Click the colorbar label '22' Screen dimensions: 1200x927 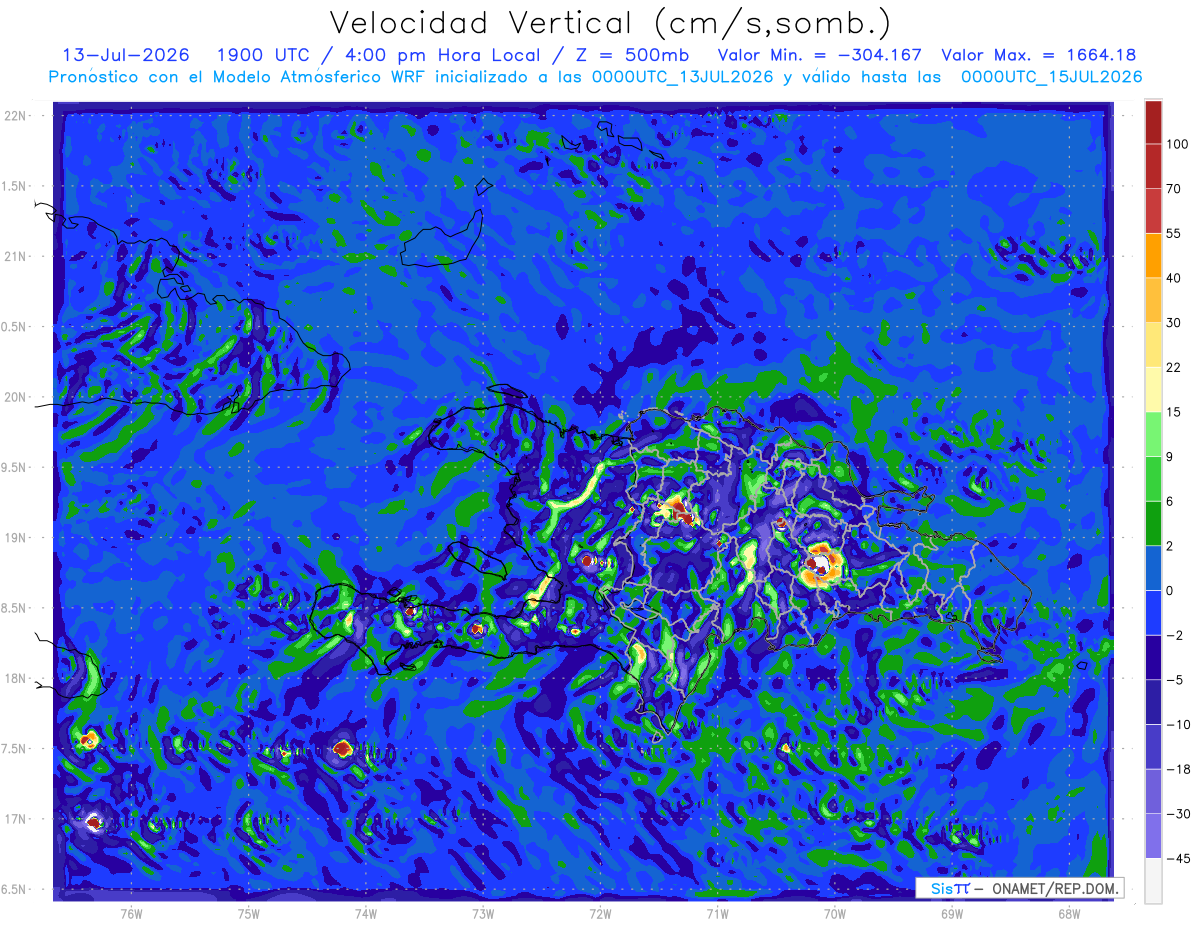(1174, 367)
